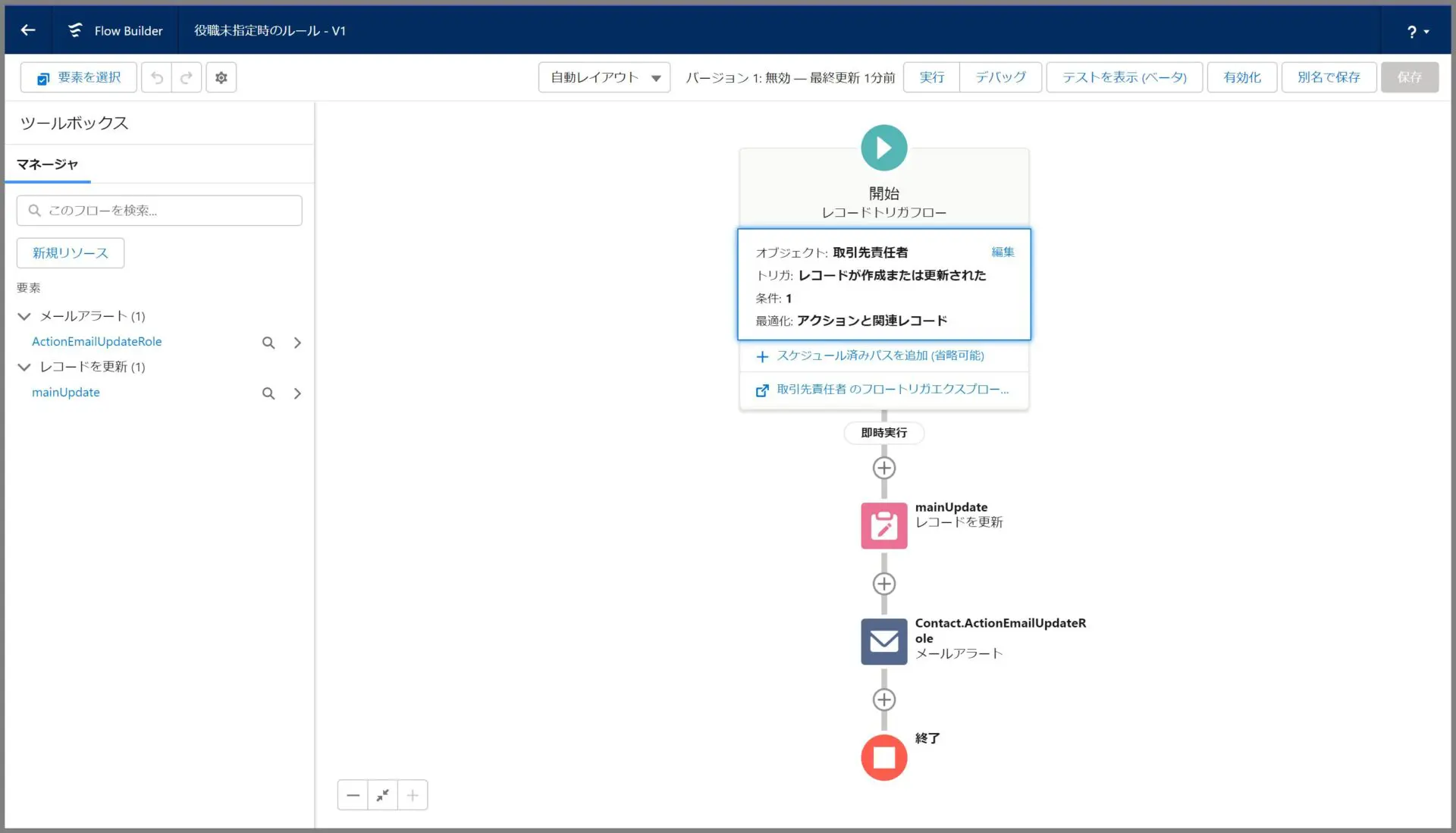This screenshot has width=1456, height=833.
Task: Collapse the レコードを更新 section
Action: click(24, 367)
